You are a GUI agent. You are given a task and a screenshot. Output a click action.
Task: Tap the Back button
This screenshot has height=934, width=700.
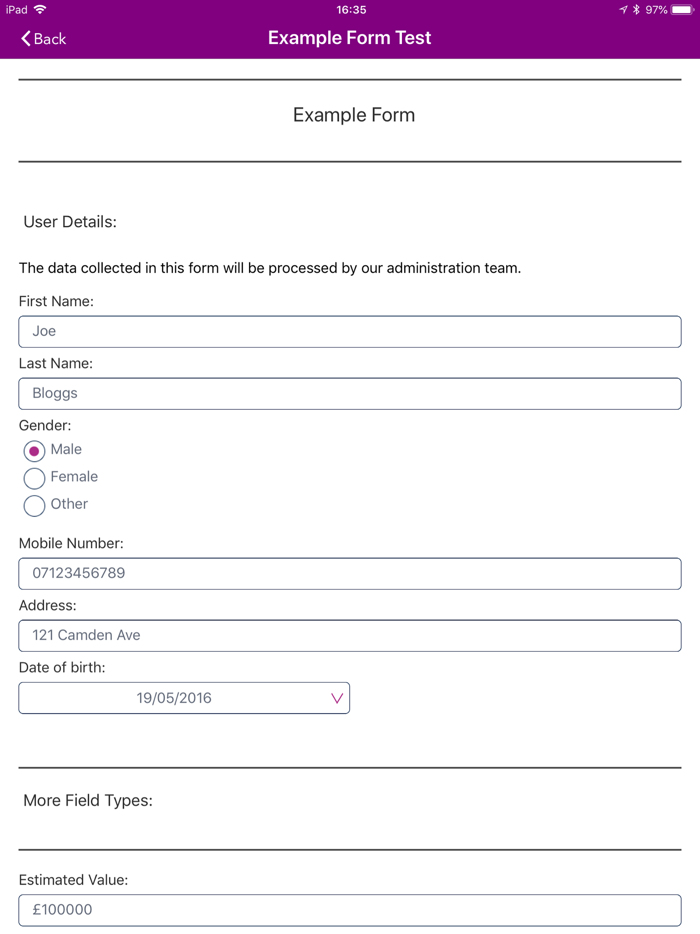tap(41, 38)
